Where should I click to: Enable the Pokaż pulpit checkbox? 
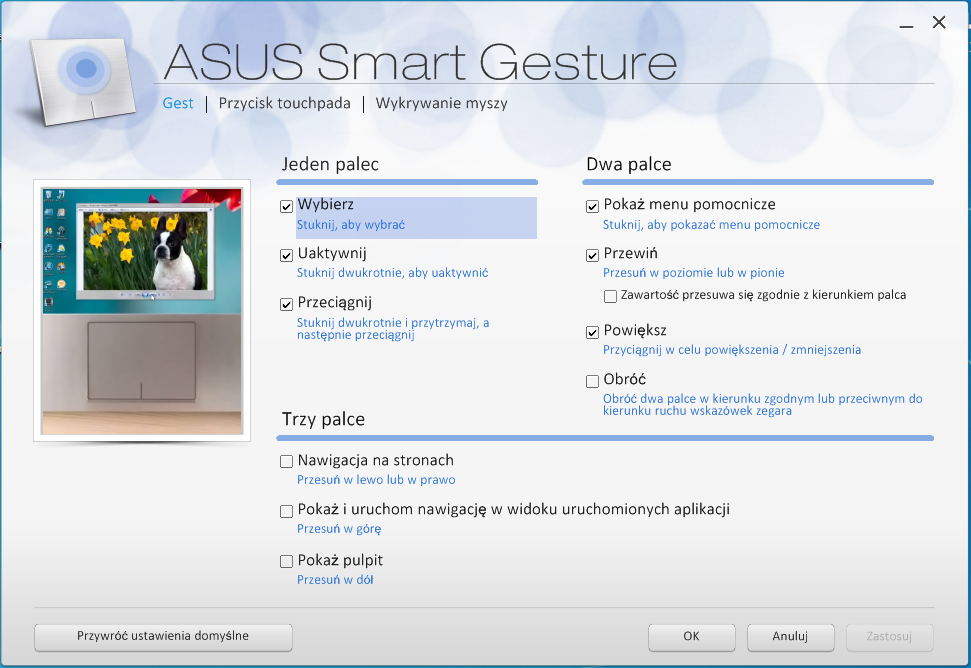tap(286, 562)
